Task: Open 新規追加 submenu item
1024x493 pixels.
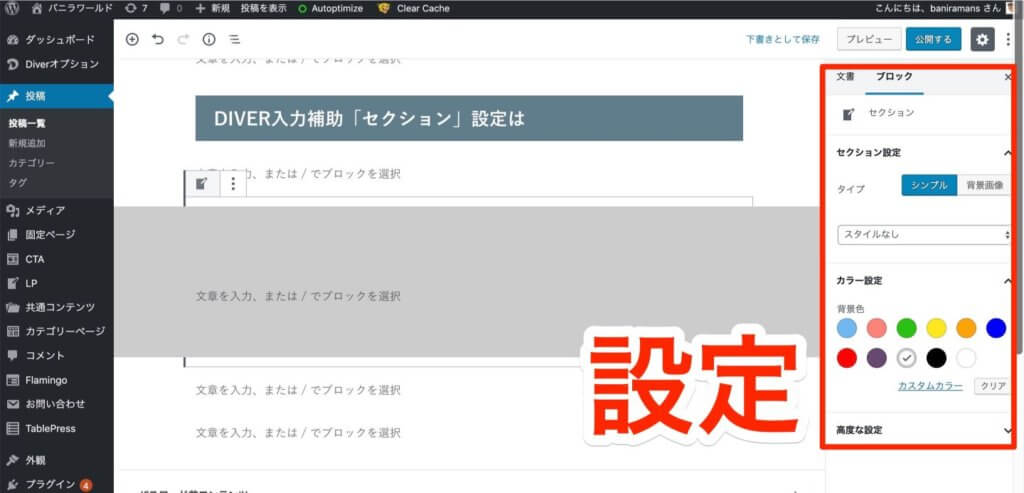Action: click(x=27, y=143)
